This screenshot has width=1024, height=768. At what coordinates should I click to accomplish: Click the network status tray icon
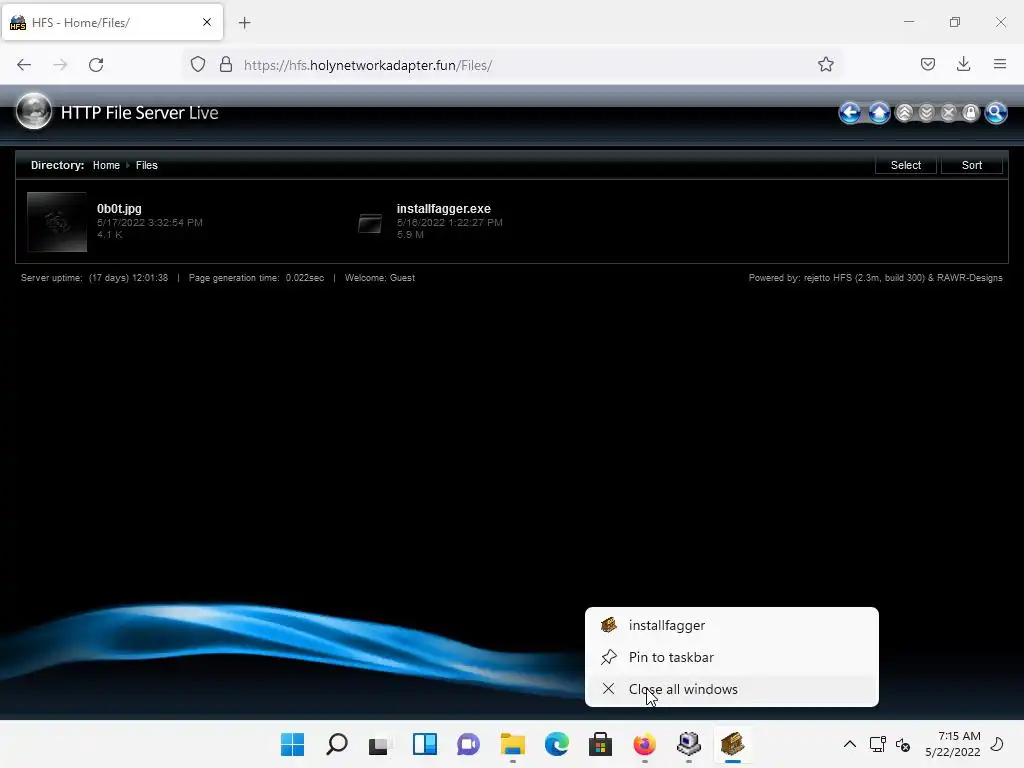[x=877, y=744]
